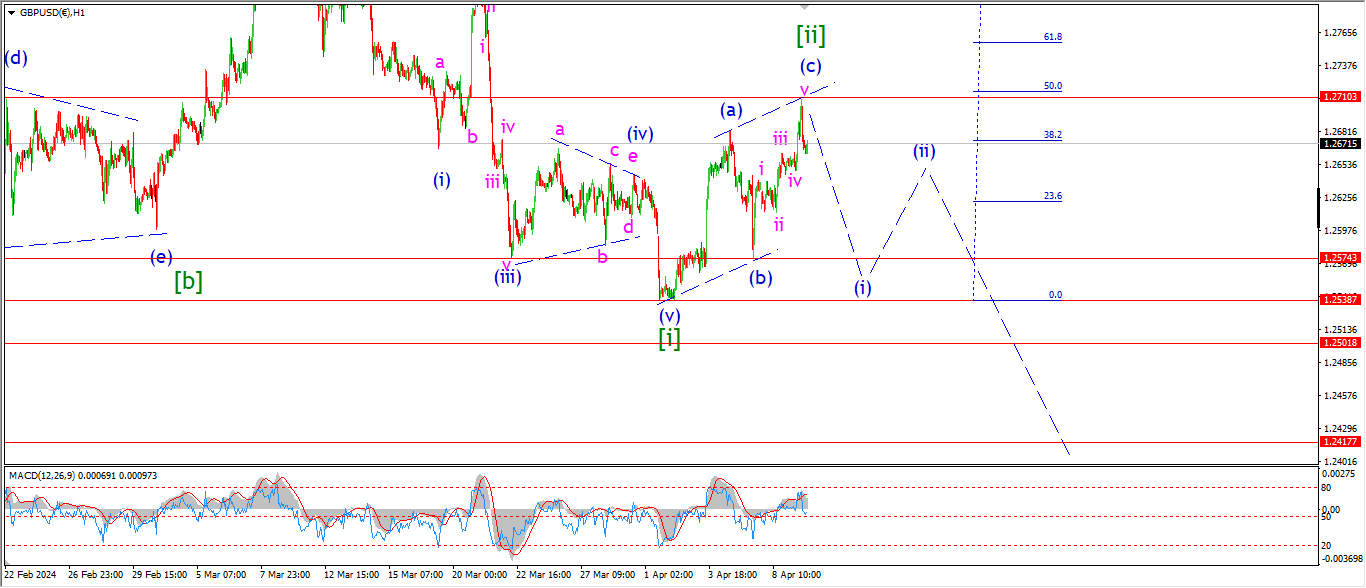Viewport: 1366px width, 588px height.
Task: Click the blue (c) wave label
Action: (x=810, y=67)
